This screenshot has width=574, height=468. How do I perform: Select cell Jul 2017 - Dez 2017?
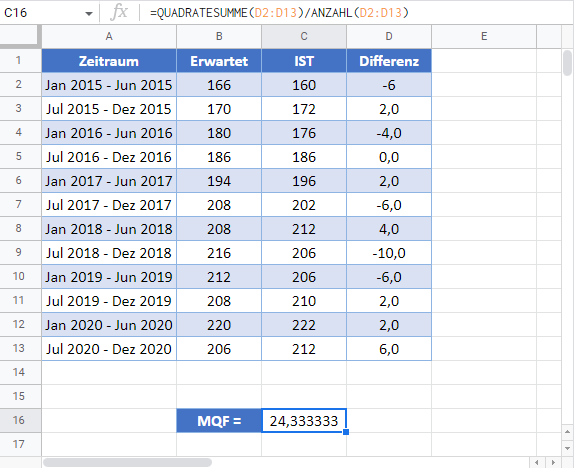(109, 205)
